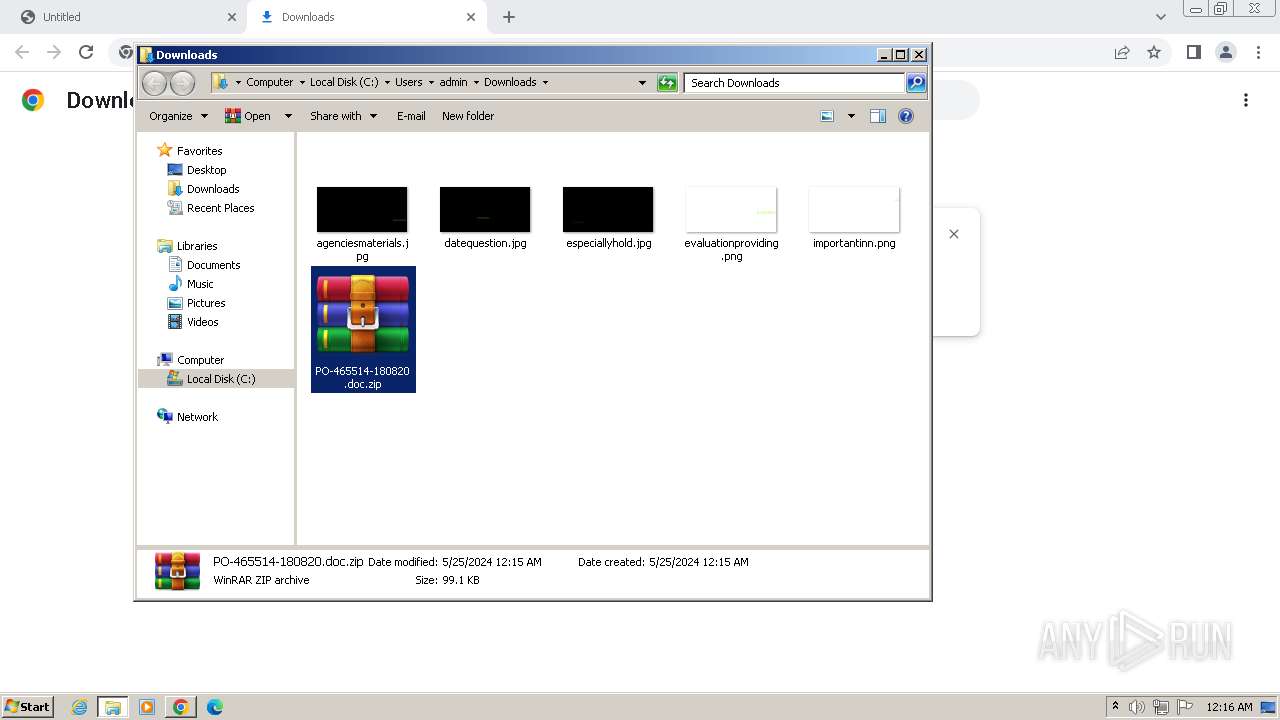Click the Open button in Explorer toolbar
Image resolution: width=1280 pixels, height=720 pixels.
coord(249,116)
